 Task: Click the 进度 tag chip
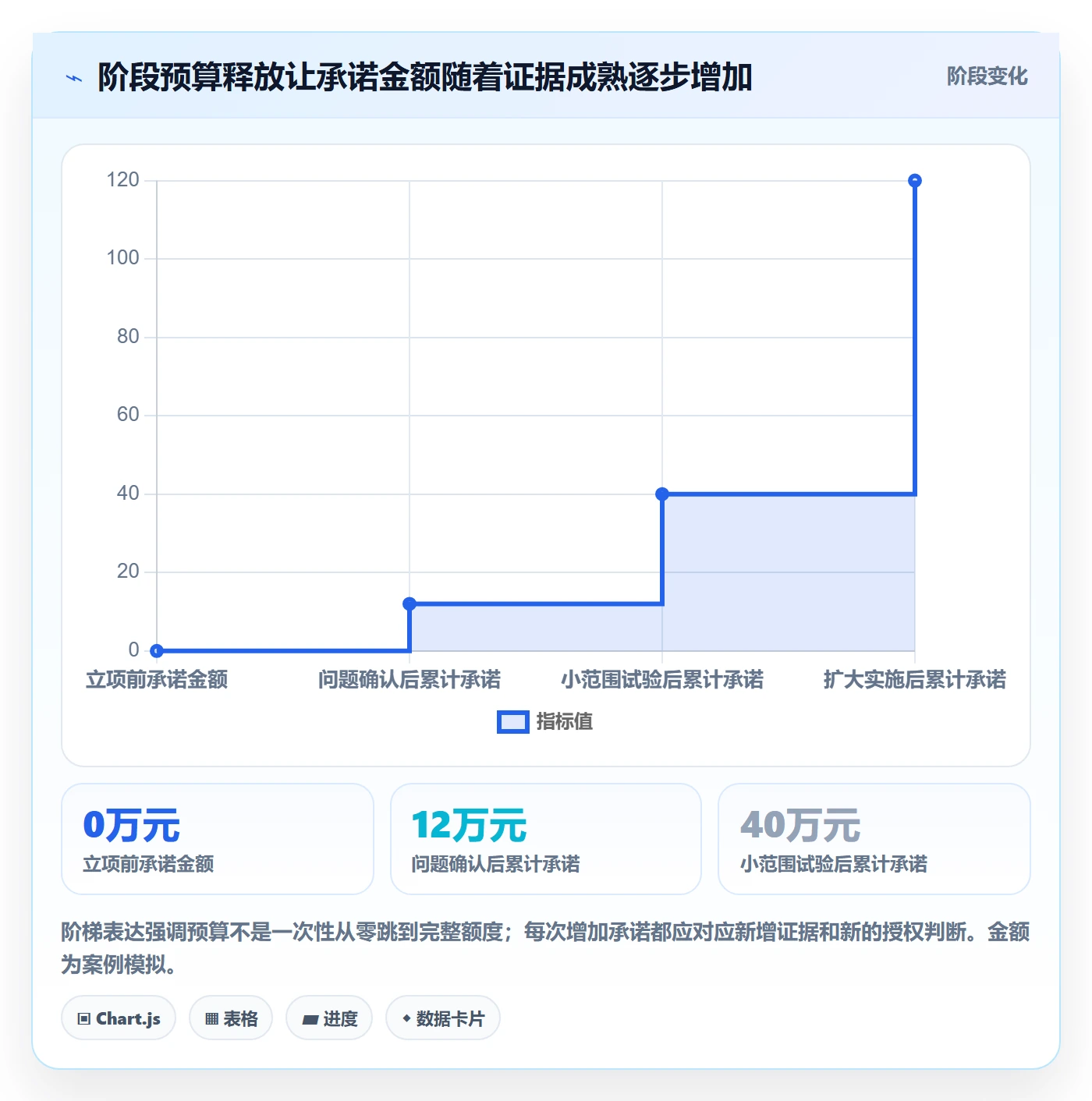tap(329, 1018)
